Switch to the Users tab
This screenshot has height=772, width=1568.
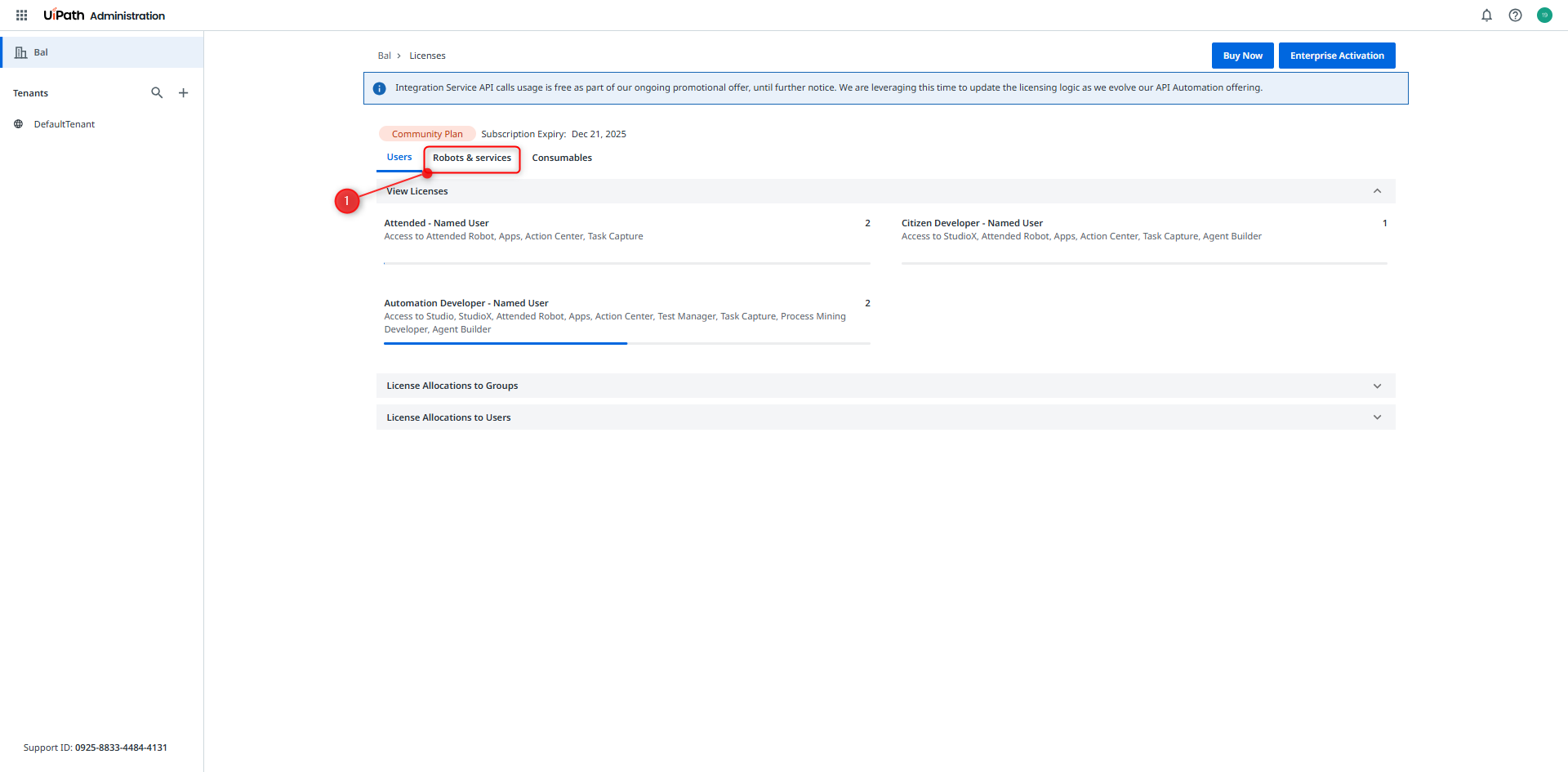pos(399,158)
